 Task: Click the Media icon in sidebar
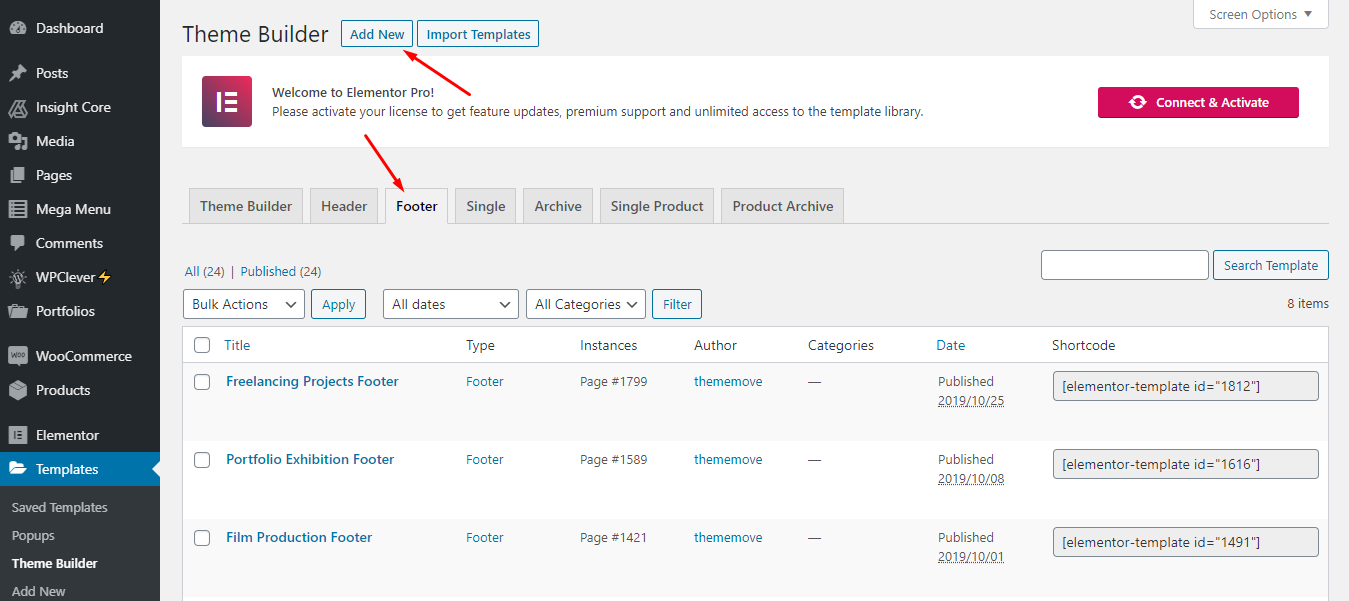(17, 141)
